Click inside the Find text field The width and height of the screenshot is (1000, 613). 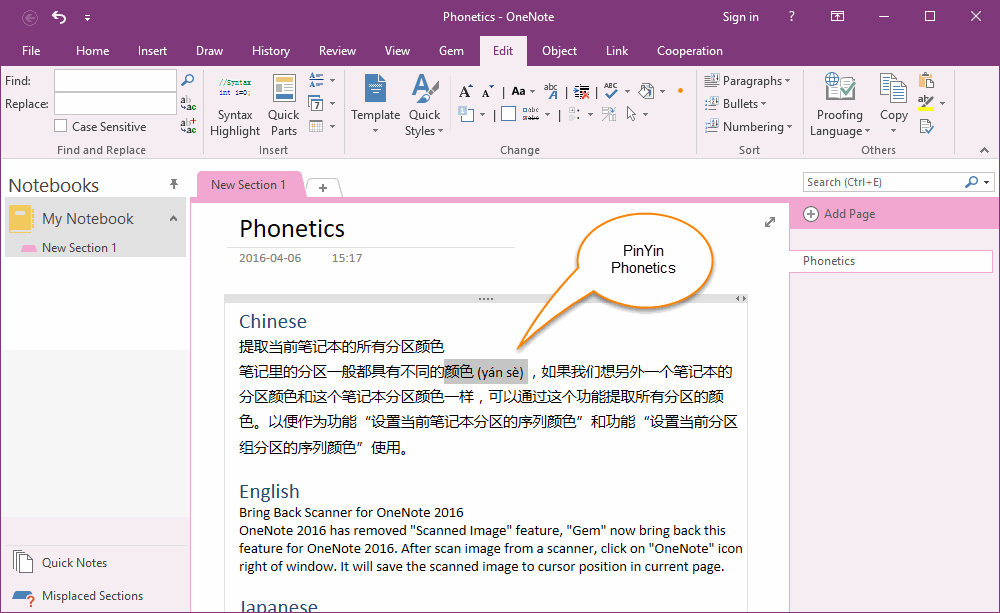pyautogui.click(x=115, y=80)
